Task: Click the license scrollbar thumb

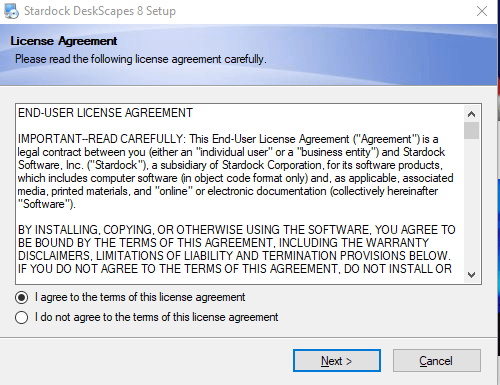Action: tap(471, 130)
